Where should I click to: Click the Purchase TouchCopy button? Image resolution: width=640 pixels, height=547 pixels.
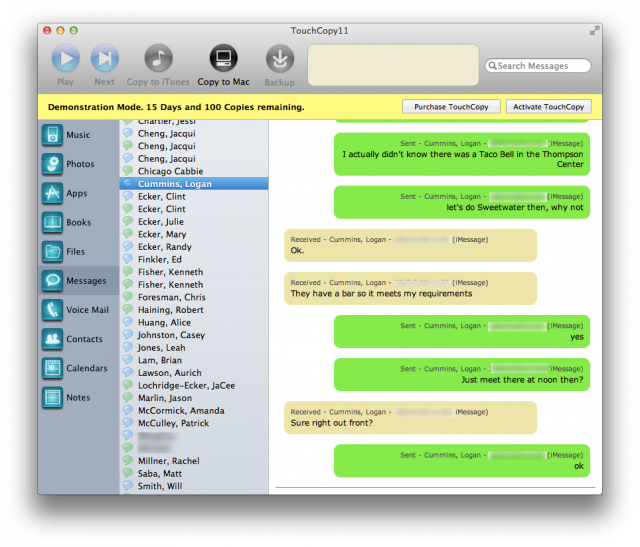[x=451, y=107]
